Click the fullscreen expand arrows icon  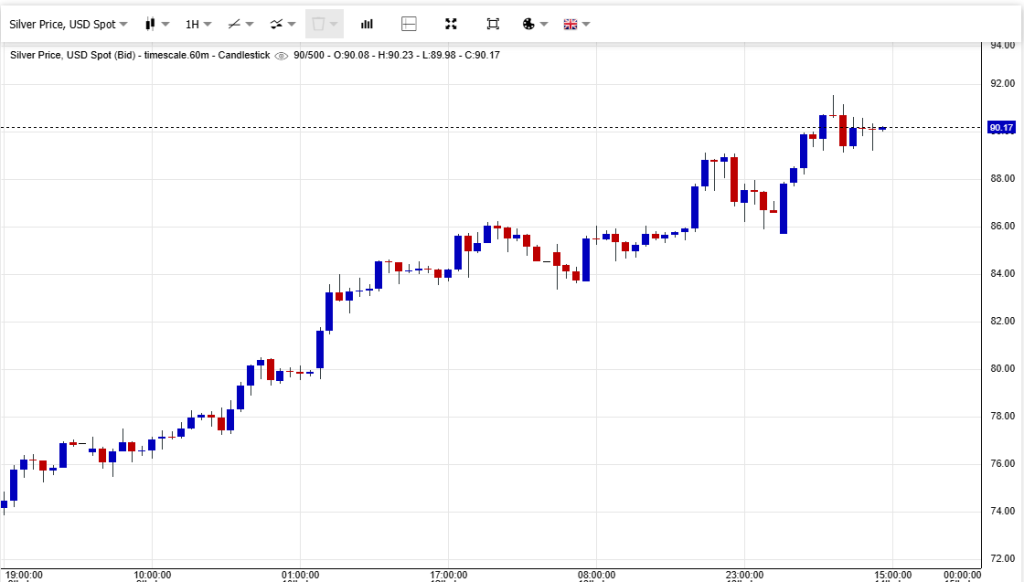point(450,23)
